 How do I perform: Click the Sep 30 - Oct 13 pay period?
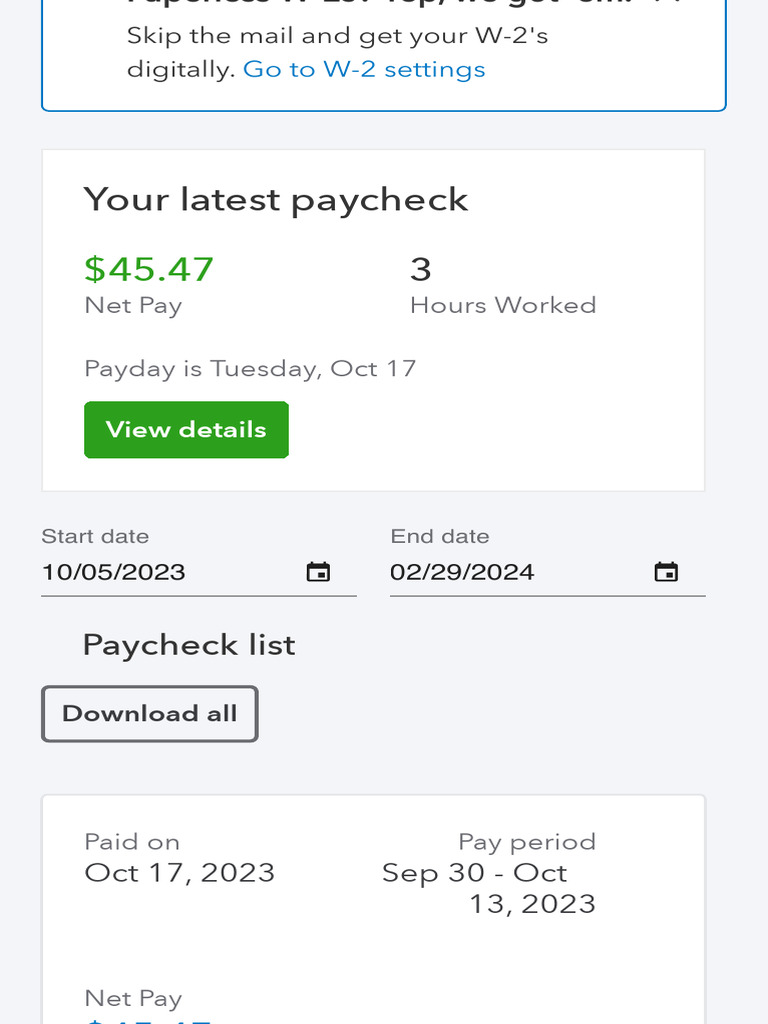click(x=489, y=888)
